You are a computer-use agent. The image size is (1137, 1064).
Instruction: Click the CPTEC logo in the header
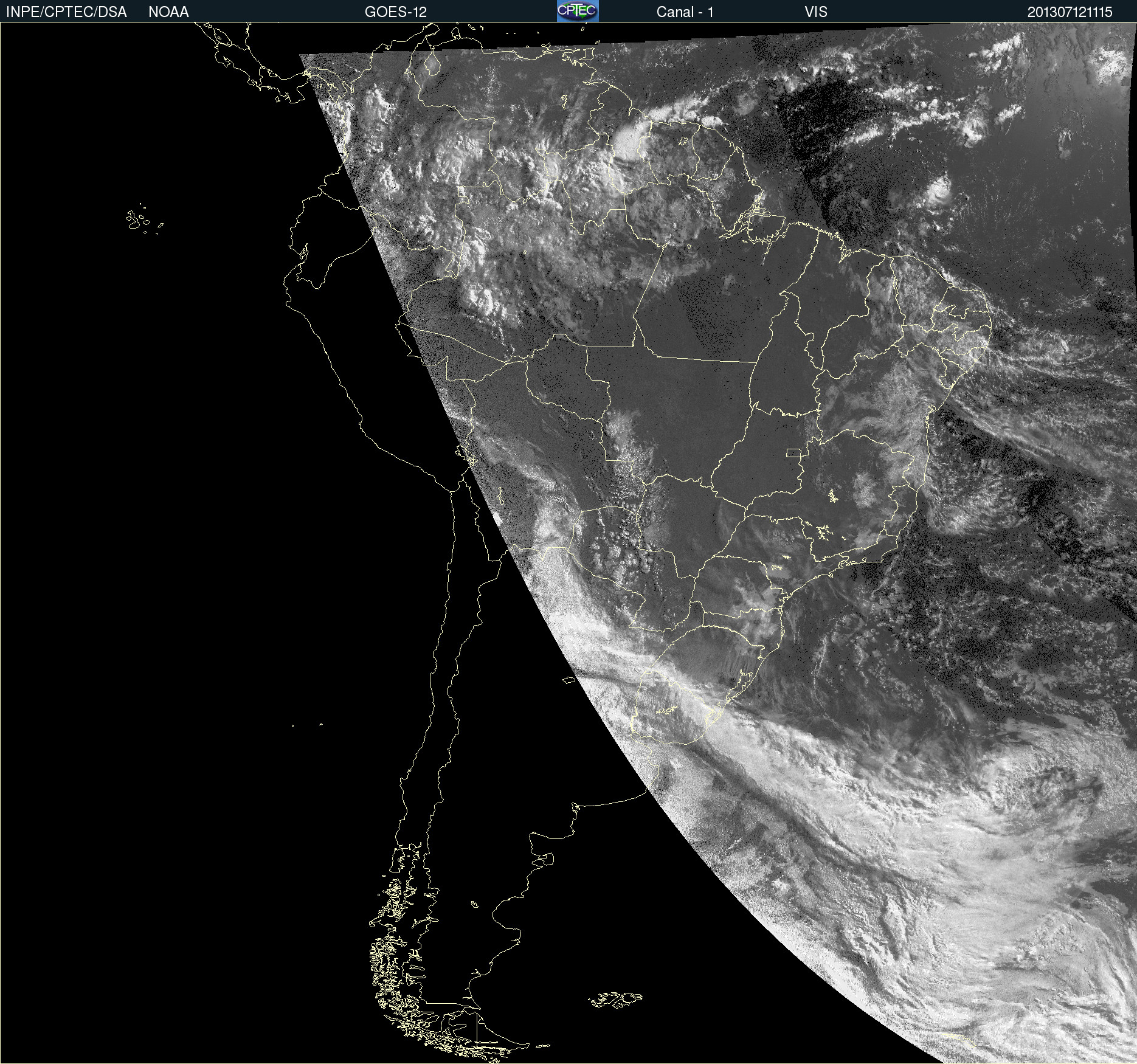point(578,11)
